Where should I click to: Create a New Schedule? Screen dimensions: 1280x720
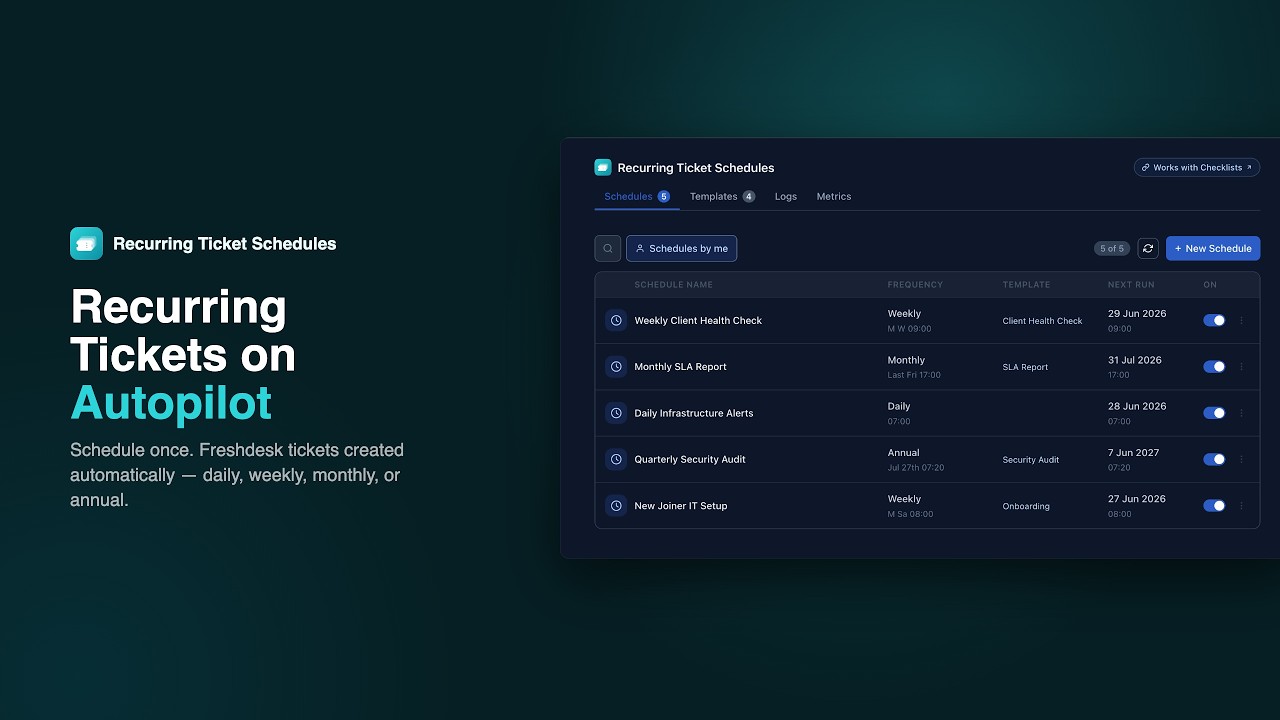click(x=1213, y=248)
